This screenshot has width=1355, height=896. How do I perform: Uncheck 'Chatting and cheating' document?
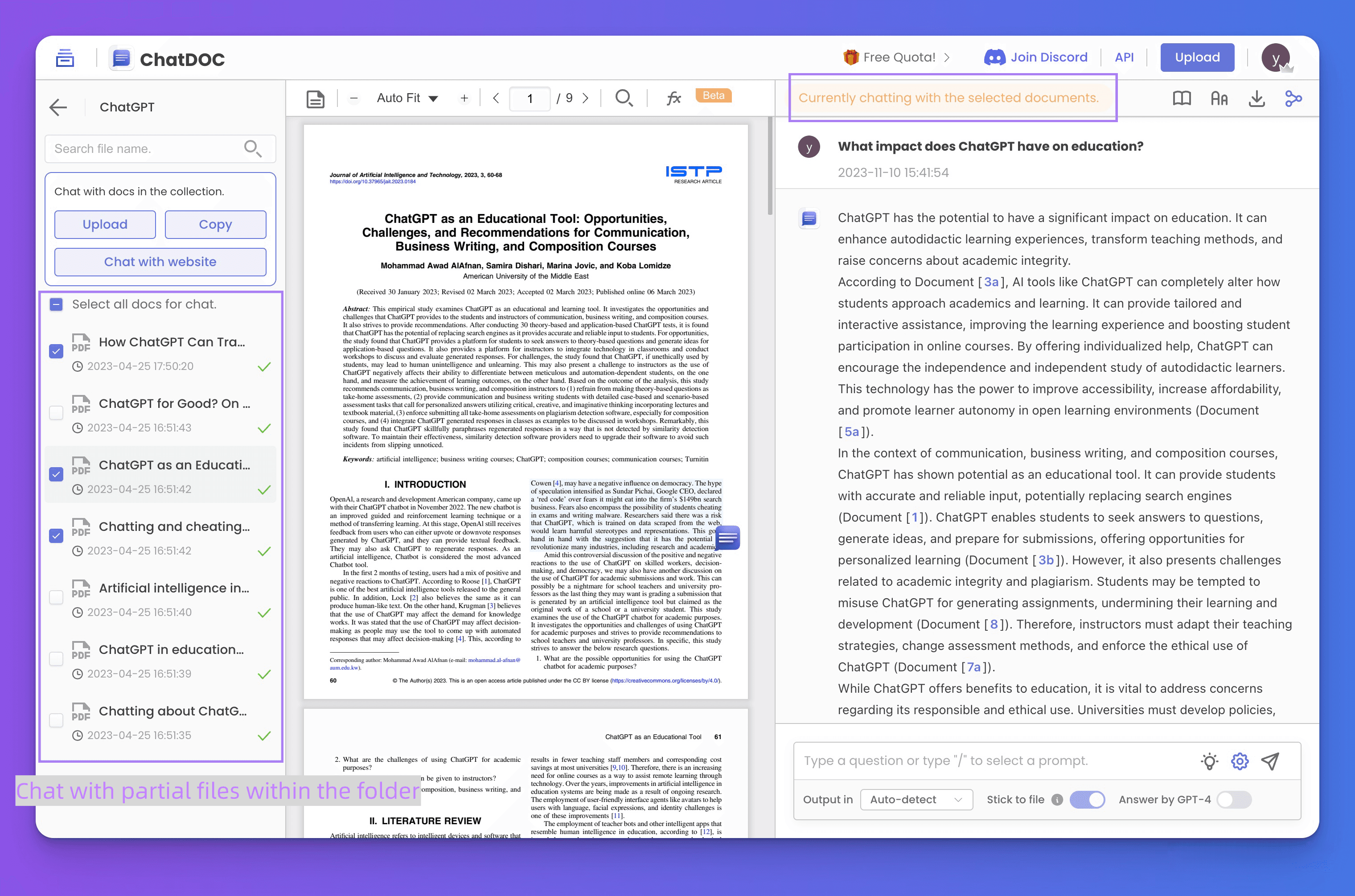pos(56,535)
